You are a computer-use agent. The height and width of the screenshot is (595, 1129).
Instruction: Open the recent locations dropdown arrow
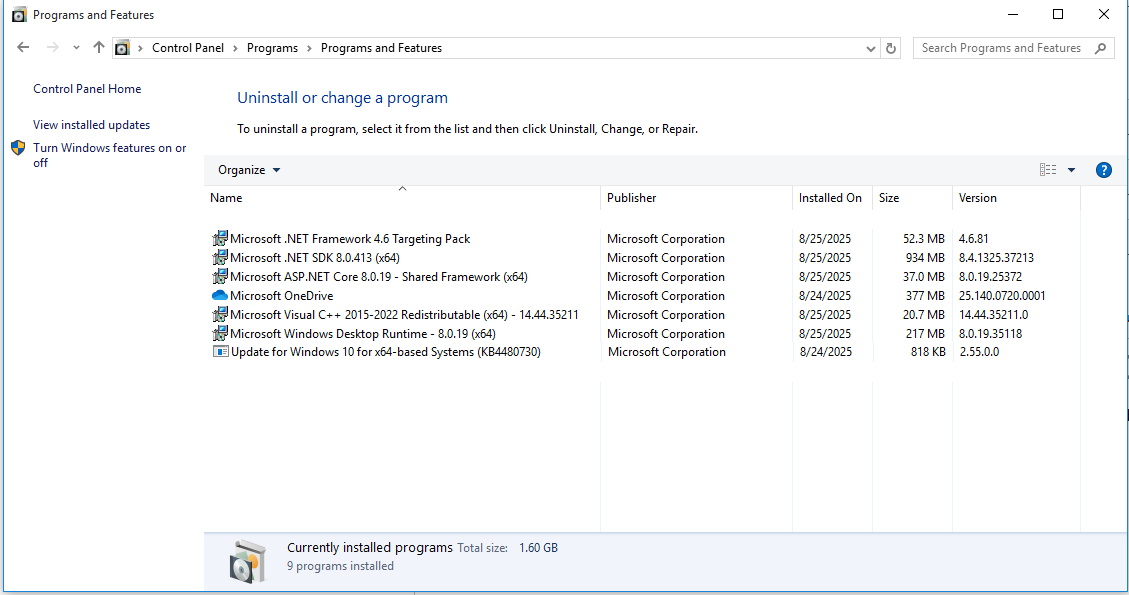(76, 48)
